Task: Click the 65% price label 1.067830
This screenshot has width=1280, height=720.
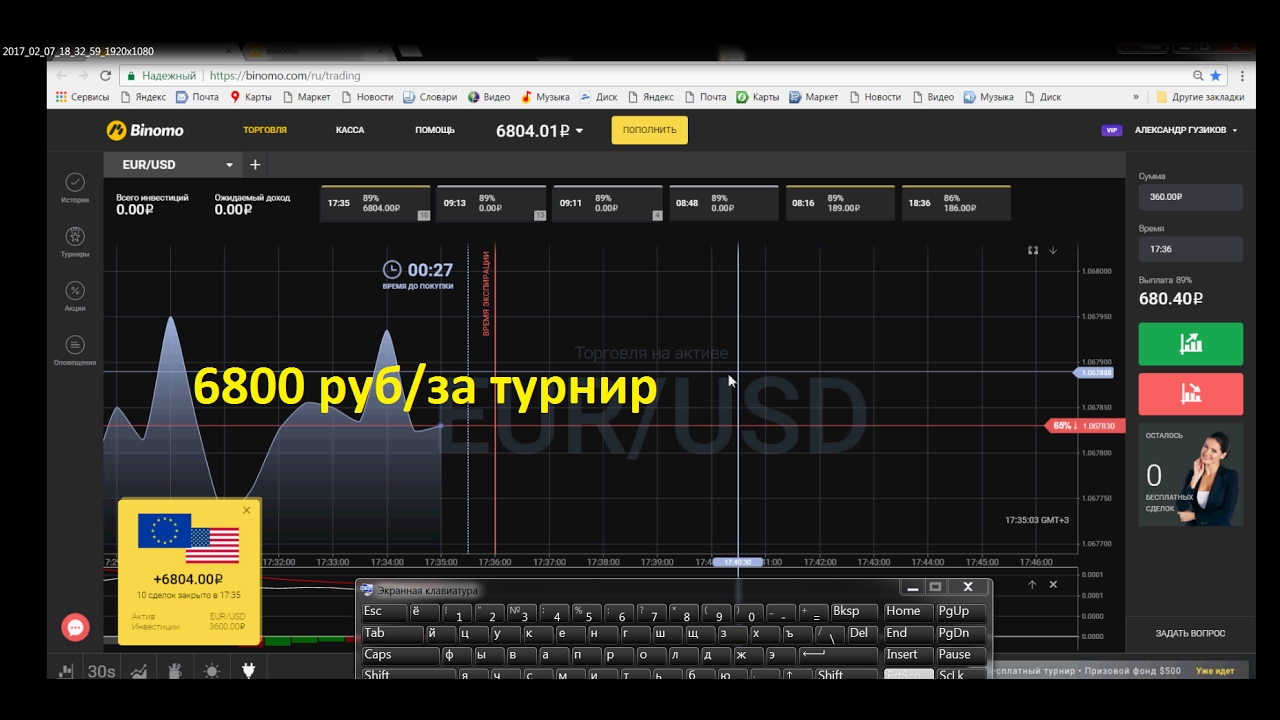Action: pyautogui.click(x=1084, y=426)
